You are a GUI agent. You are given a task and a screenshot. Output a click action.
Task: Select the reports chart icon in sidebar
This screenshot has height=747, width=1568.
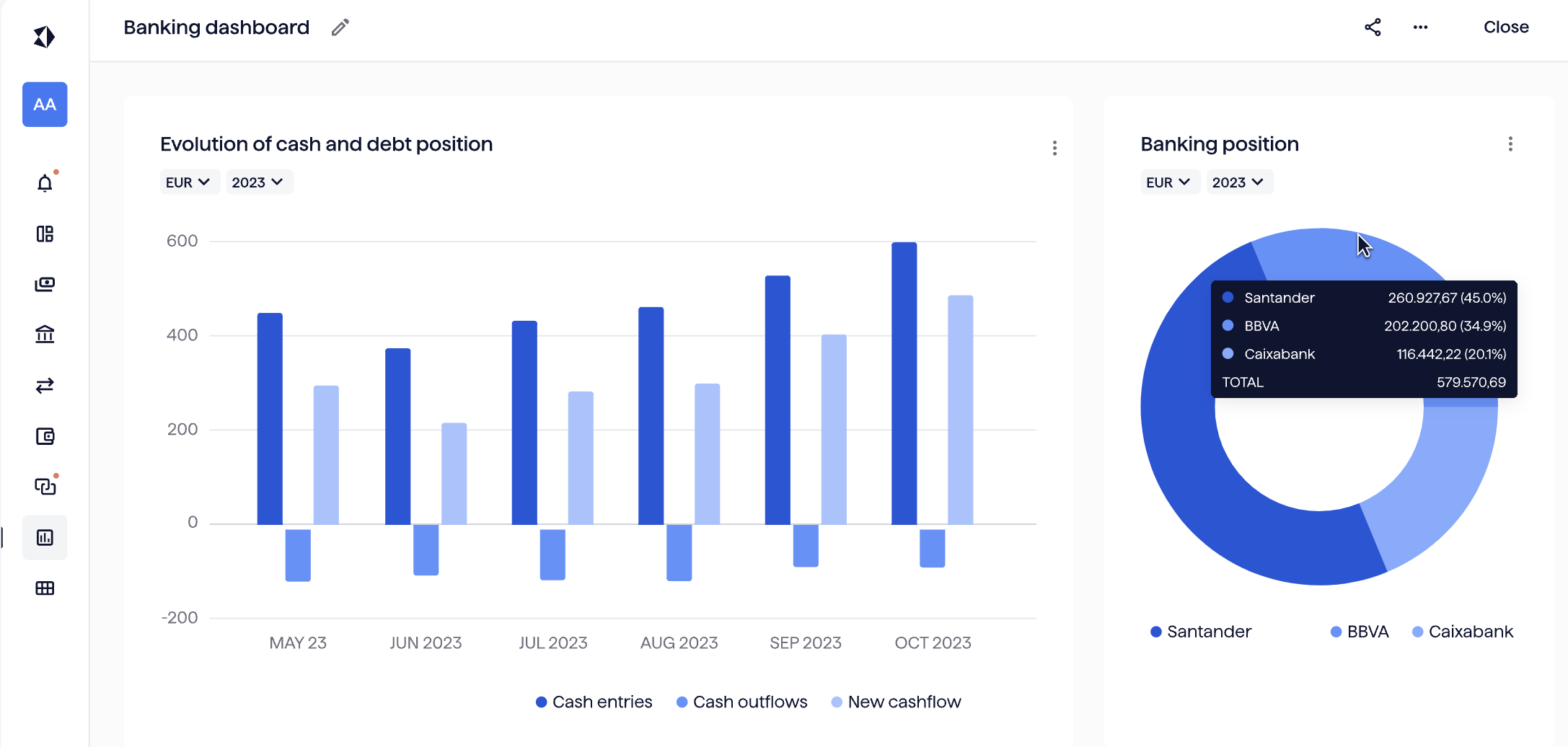coord(45,536)
